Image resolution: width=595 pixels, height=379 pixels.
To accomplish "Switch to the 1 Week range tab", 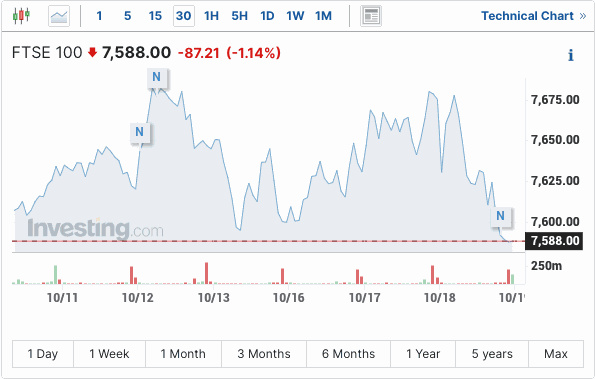I will click(109, 354).
